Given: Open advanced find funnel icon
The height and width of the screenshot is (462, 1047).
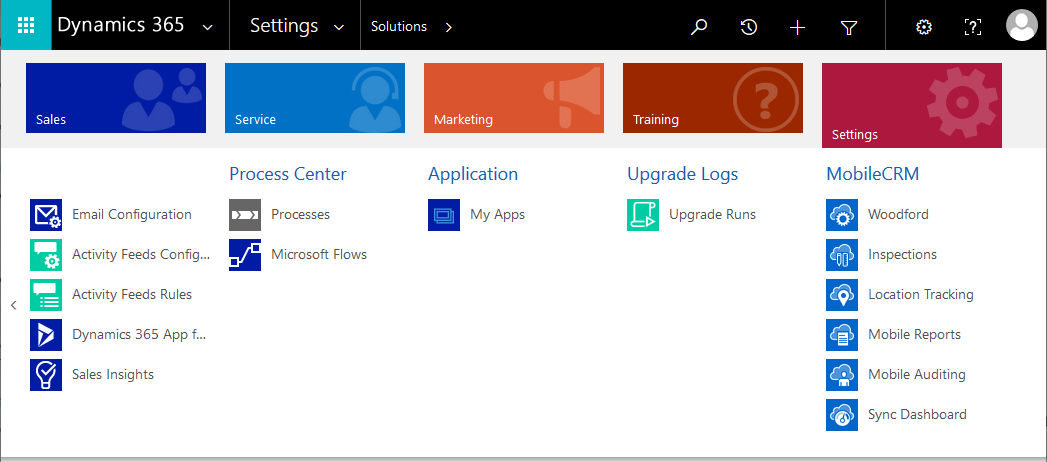Looking at the screenshot, I should pyautogui.click(x=848, y=27).
